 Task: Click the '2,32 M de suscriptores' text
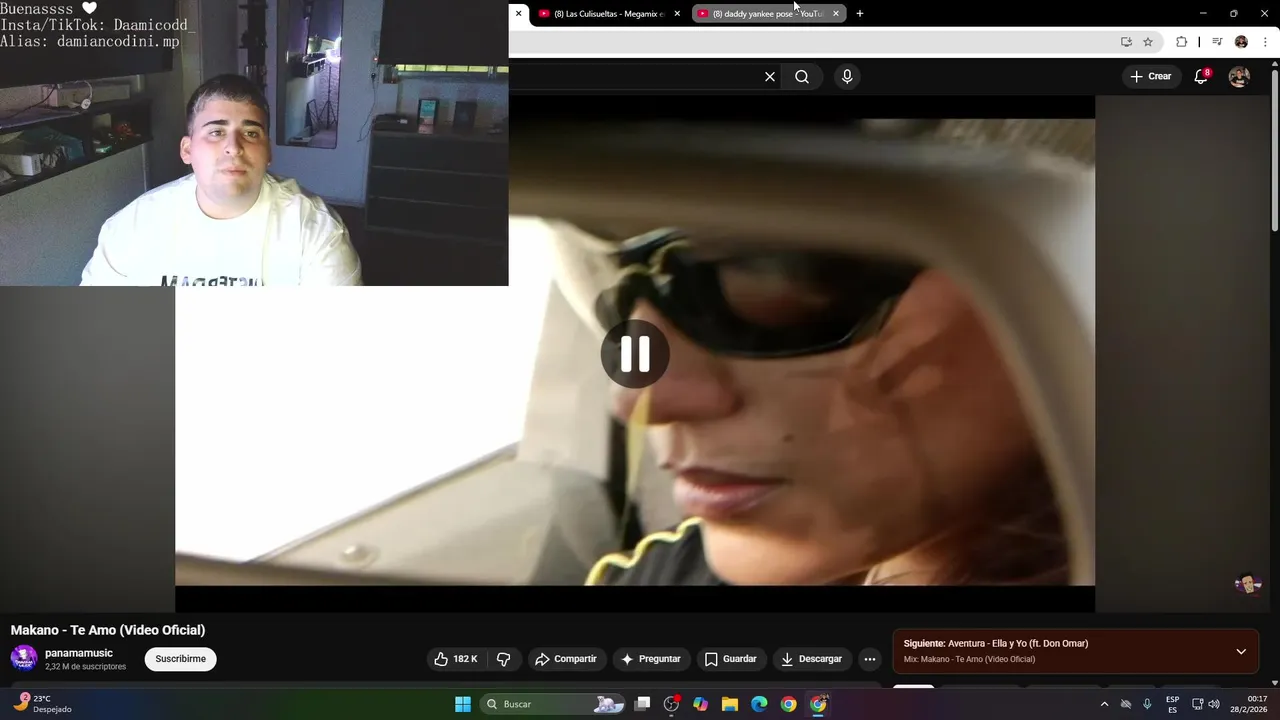[85, 667]
